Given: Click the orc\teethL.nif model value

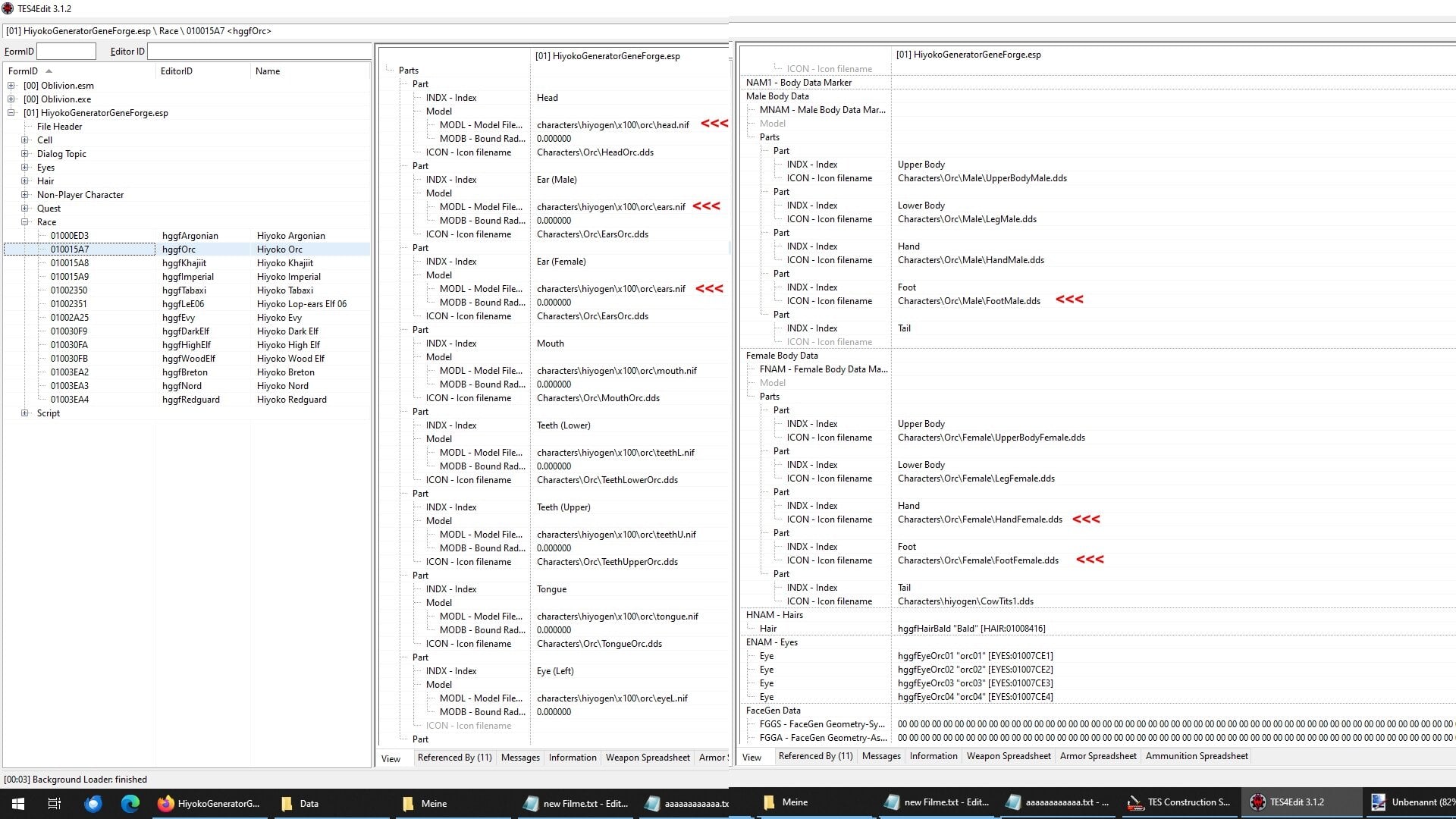Looking at the screenshot, I should (x=616, y=453).
